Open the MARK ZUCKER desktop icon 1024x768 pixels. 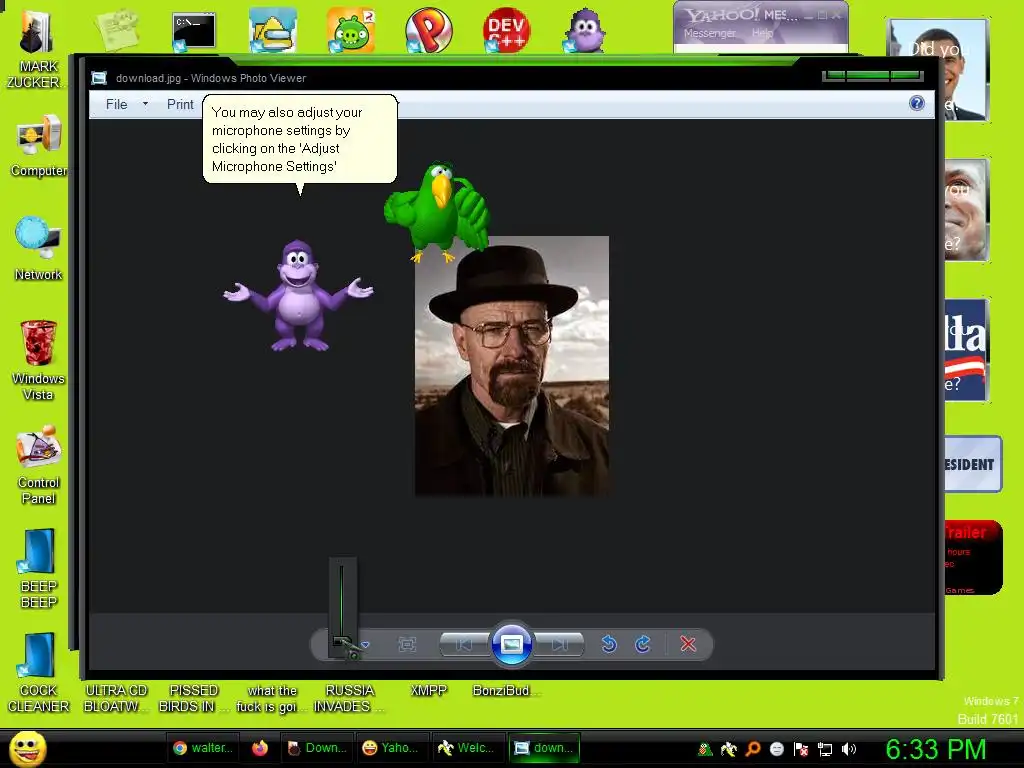click(x=37, y=50)
